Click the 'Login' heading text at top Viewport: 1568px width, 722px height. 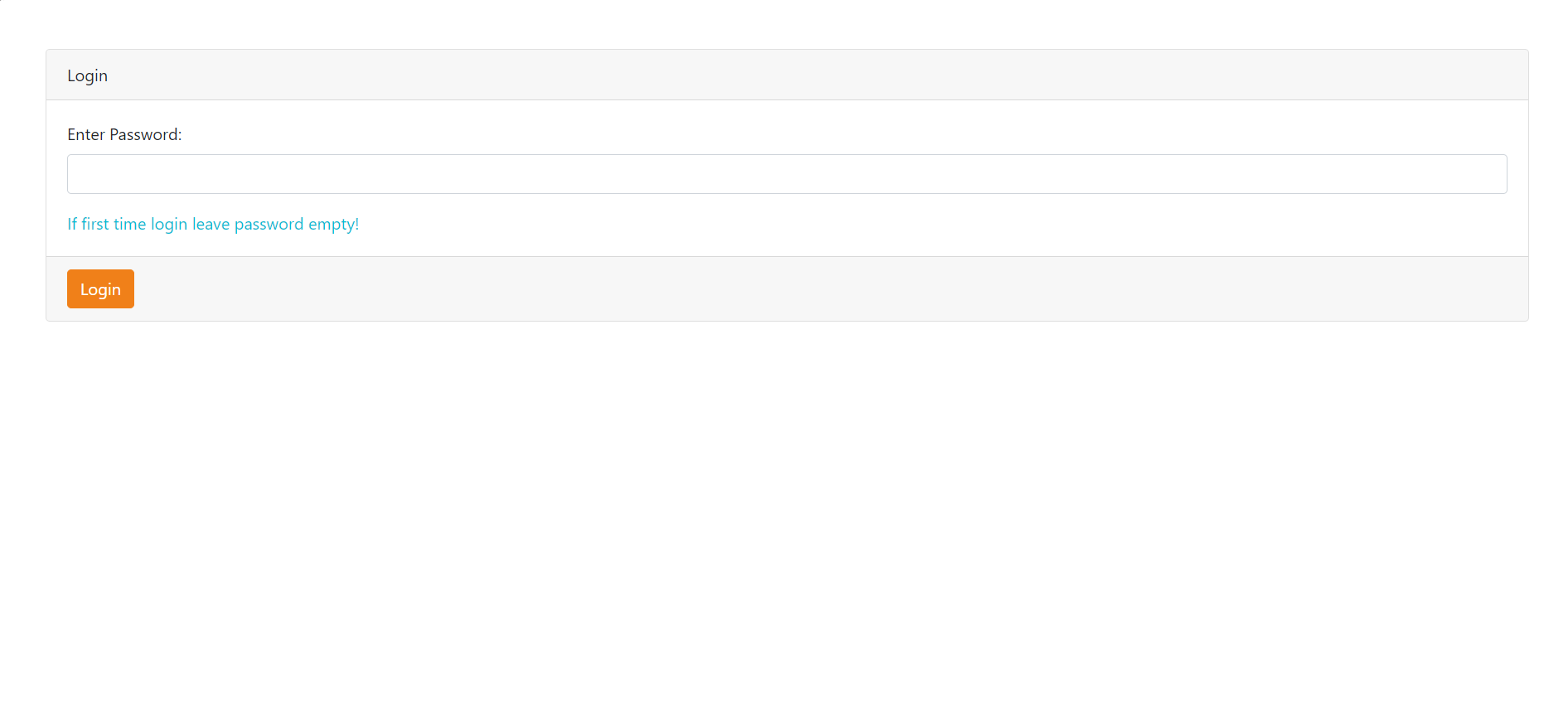[x=87, y=75]
